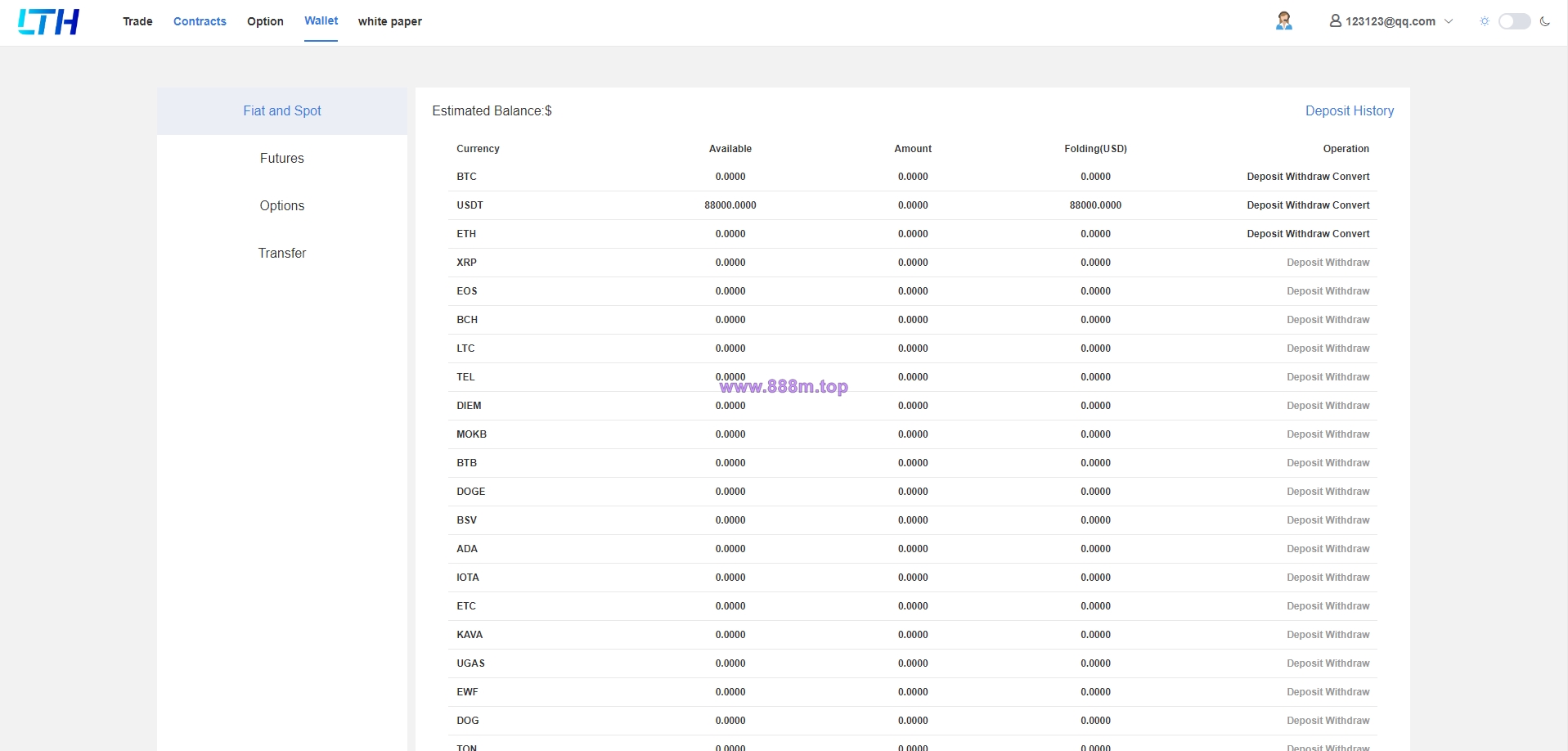The image size is (1568, 751).
Task: Click Deposit in the LTC row
Action: point(1305,349)
